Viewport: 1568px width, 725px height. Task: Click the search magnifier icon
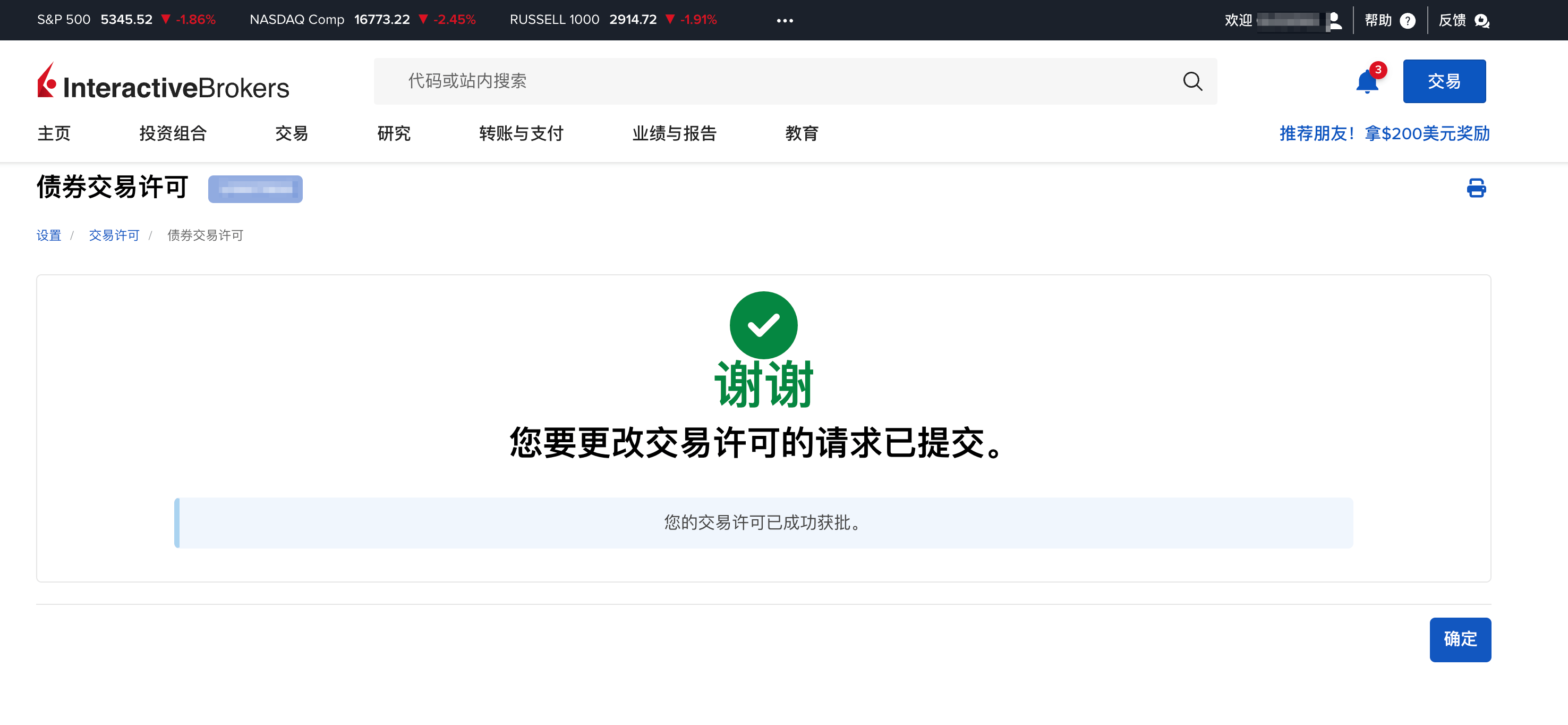(x=1192, y=81)
